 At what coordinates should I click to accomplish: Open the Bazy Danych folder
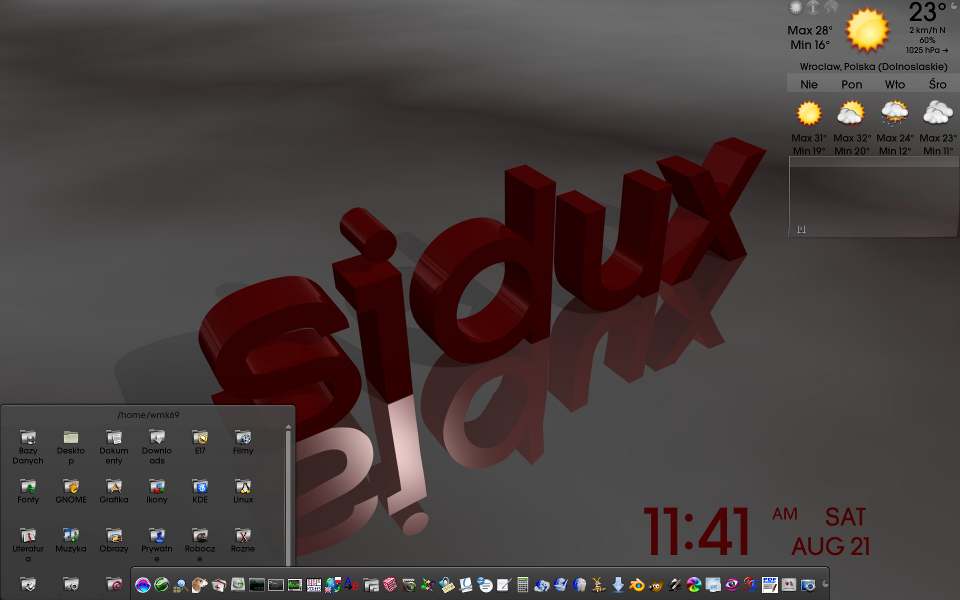(x=28, y=448)
